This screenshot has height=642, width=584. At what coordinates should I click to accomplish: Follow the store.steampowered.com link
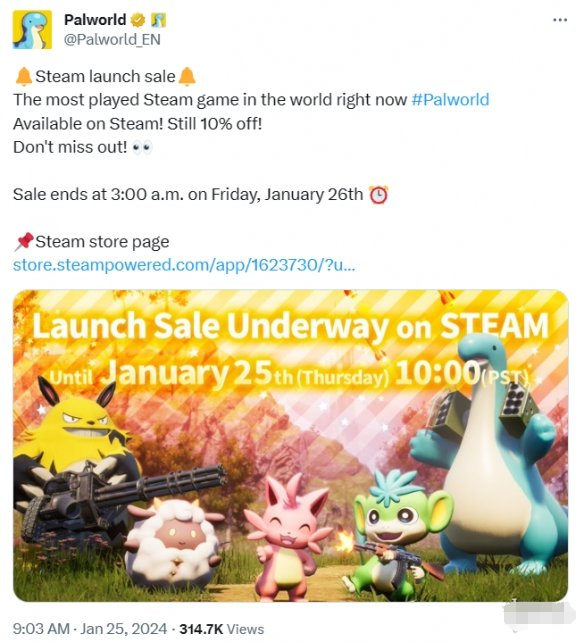184,265
